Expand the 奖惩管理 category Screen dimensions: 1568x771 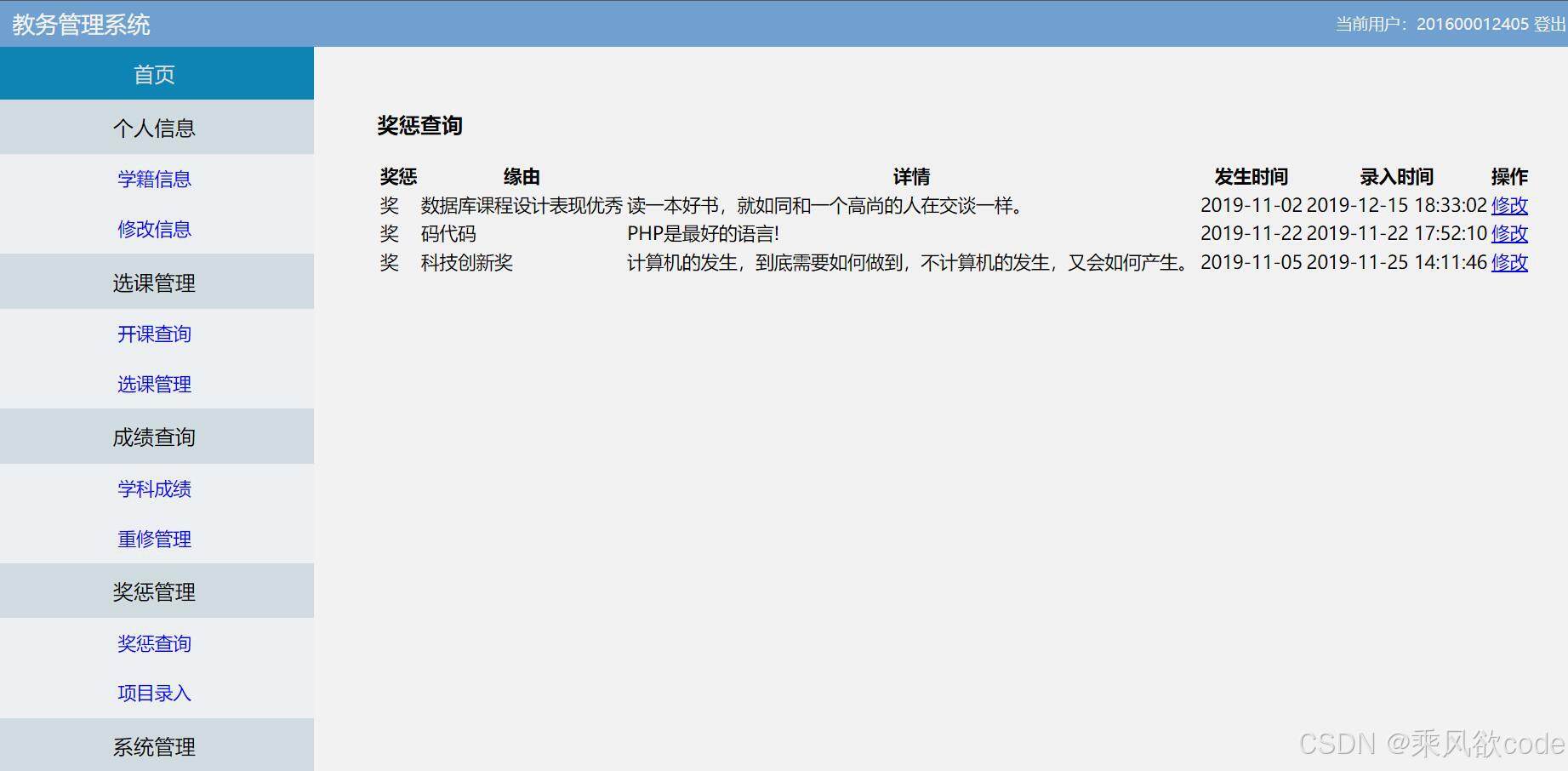click(155, 591)
